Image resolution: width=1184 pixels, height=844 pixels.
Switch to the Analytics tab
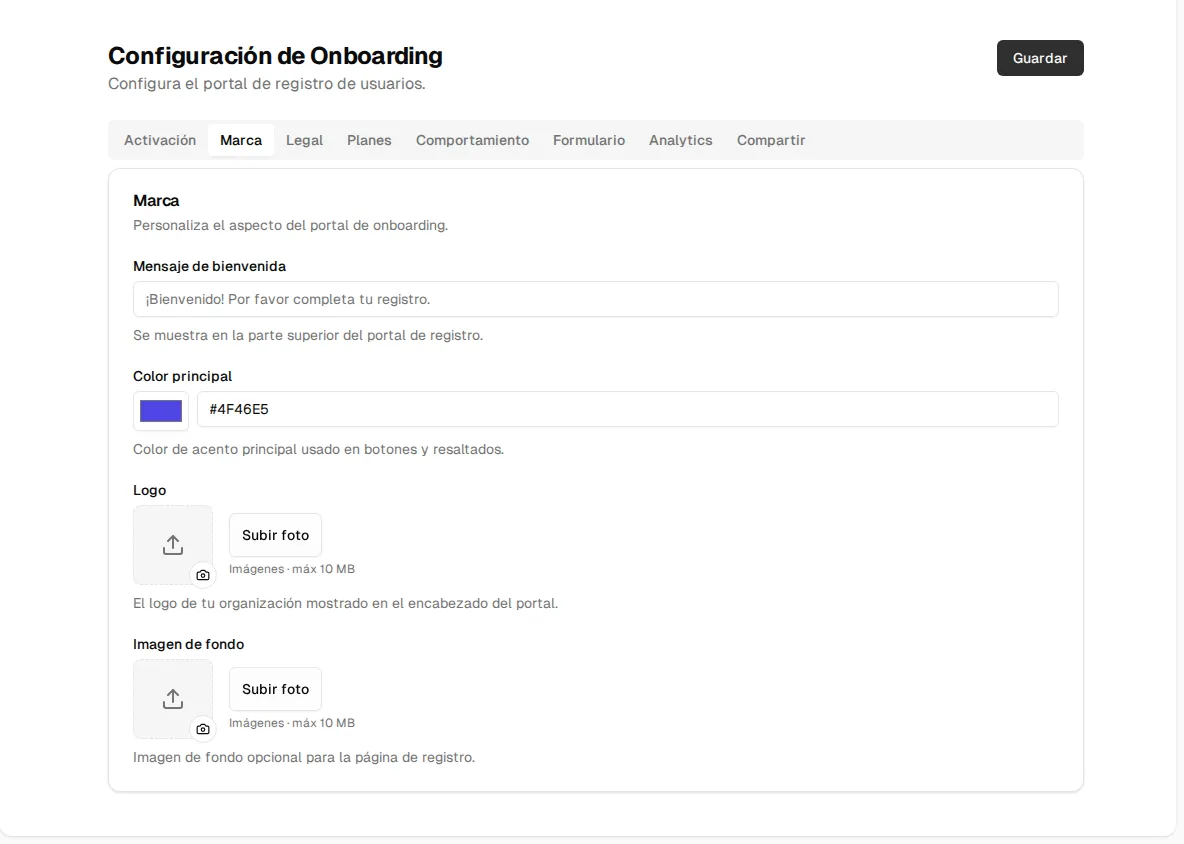[680, 140]
